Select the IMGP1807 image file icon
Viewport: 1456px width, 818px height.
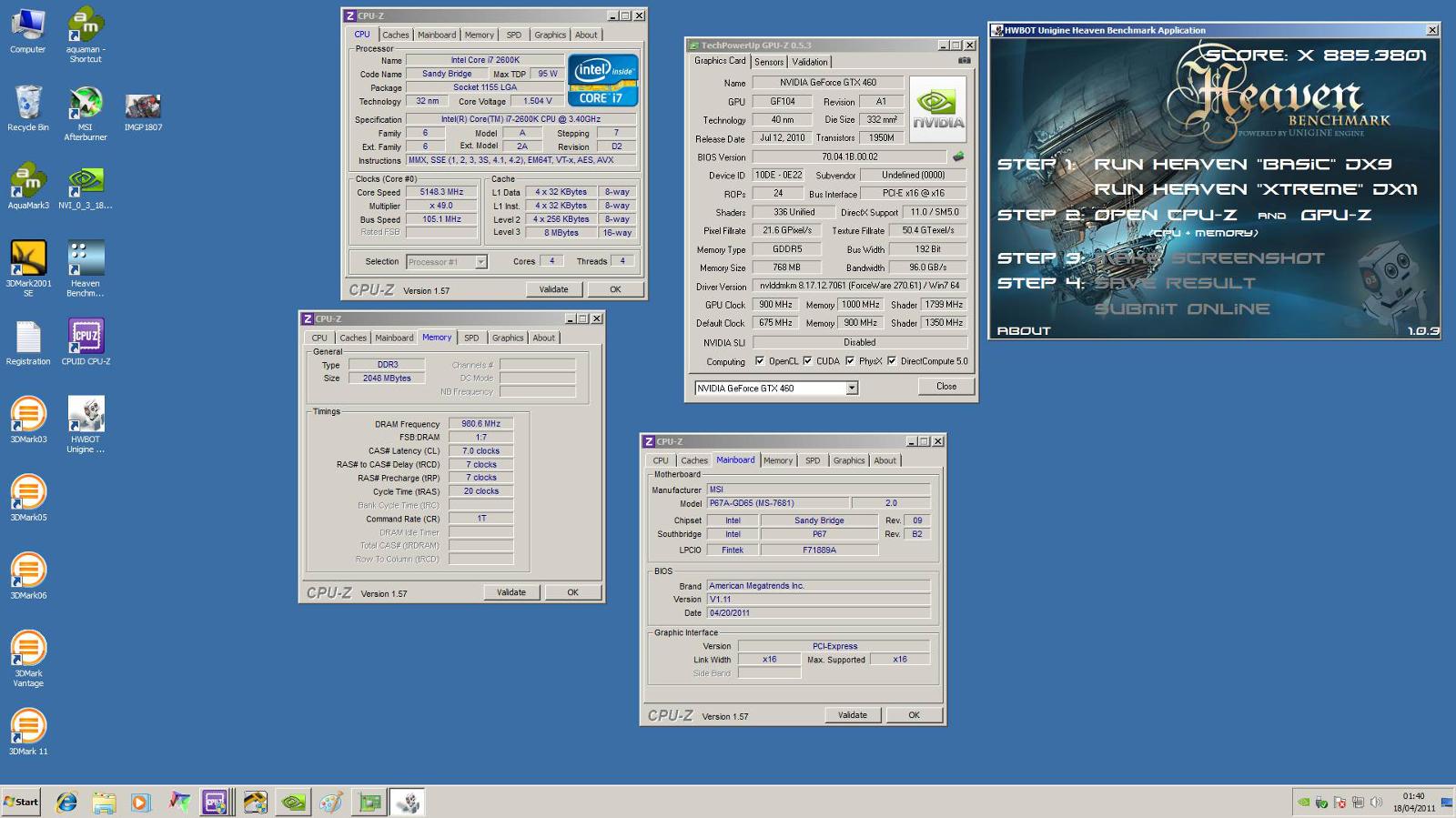[143, 113]
